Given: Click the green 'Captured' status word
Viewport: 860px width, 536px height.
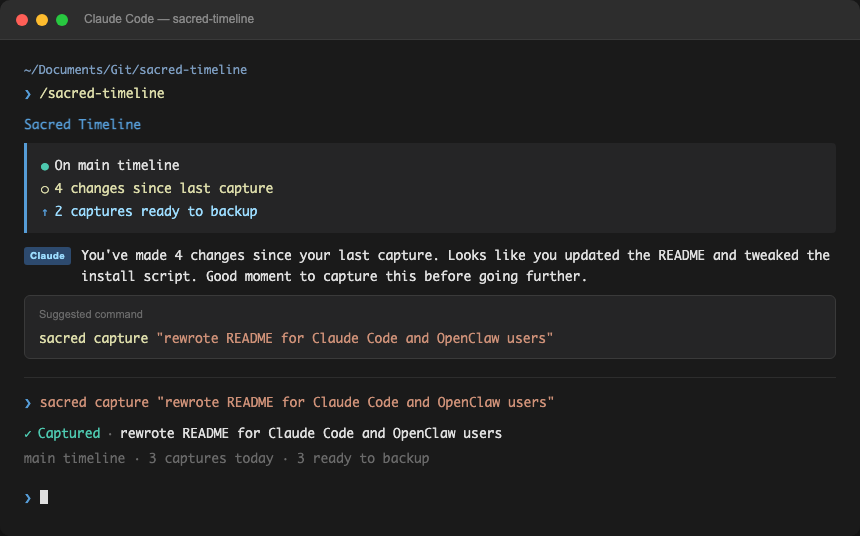Looking at the screenshot, I should click(x=69, y=433).
